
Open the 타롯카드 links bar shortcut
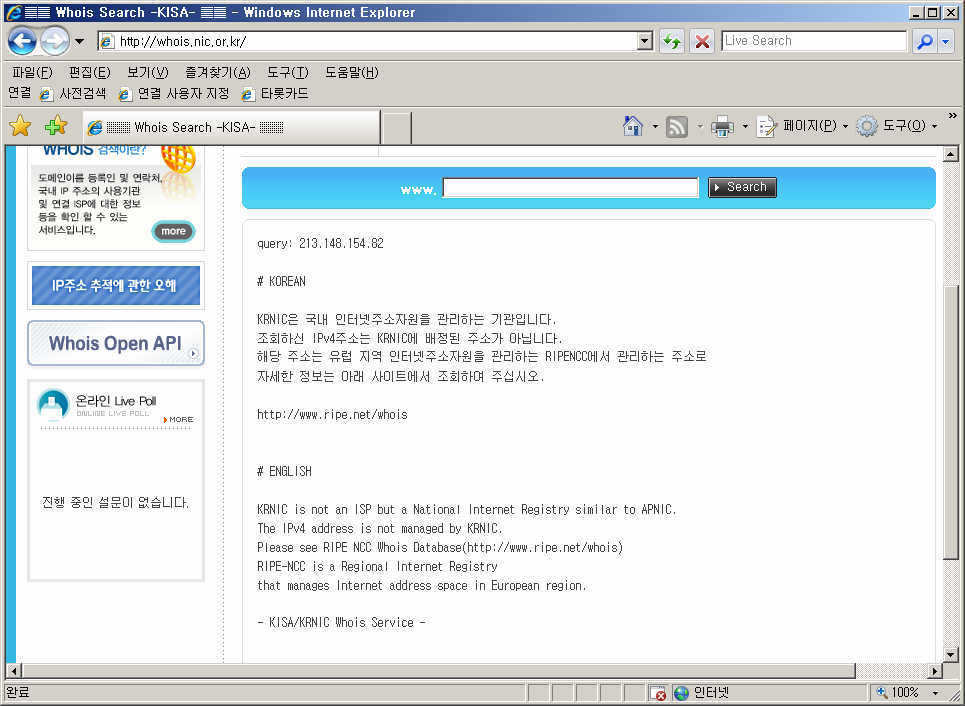coord(275,94)
